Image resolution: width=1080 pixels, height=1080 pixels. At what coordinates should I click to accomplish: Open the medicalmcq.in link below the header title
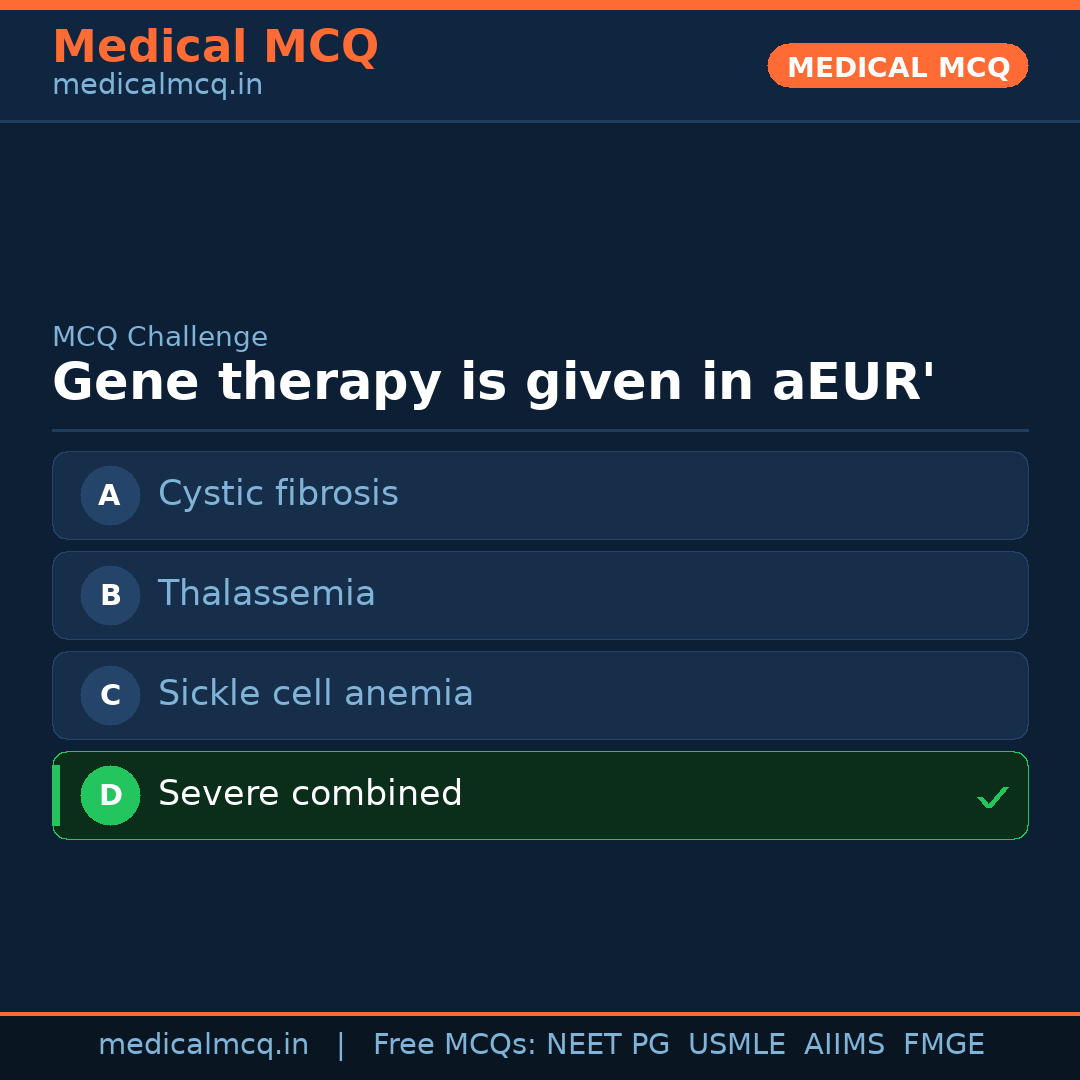pyautogui.click(x=157, y=86)
